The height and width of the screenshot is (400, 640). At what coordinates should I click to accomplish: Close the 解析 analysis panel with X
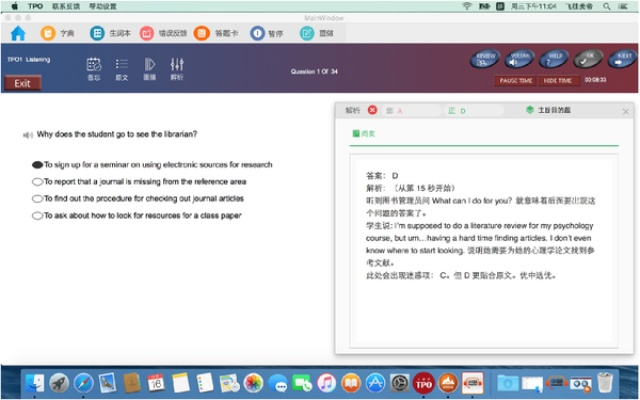(x=625, y=111)
